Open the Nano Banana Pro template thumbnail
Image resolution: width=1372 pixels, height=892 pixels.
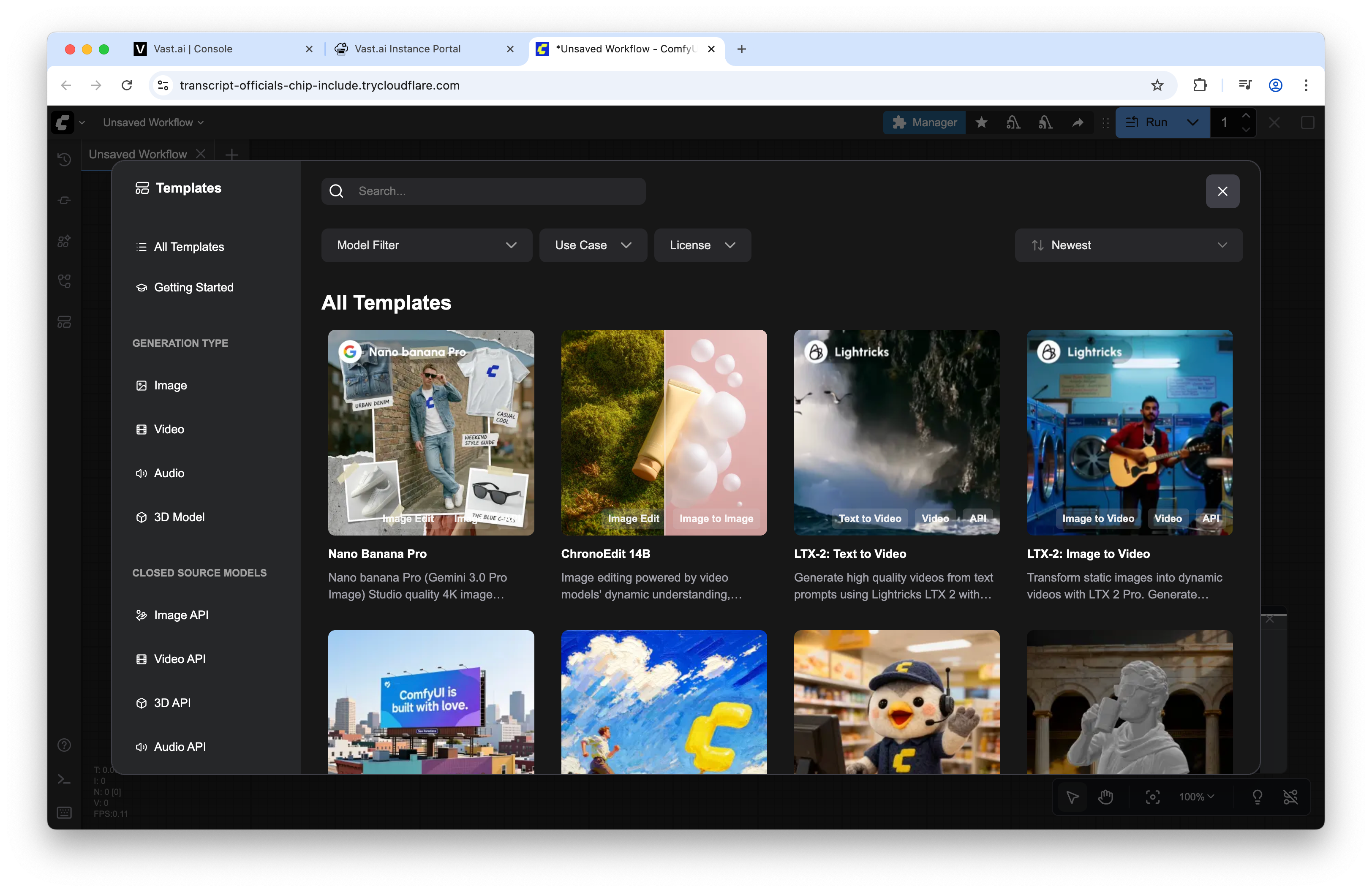coord(430,432)
